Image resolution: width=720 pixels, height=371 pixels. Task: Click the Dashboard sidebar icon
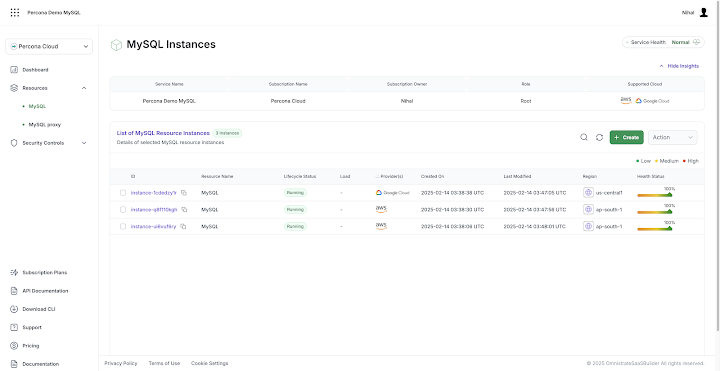(x=14, y=70)
